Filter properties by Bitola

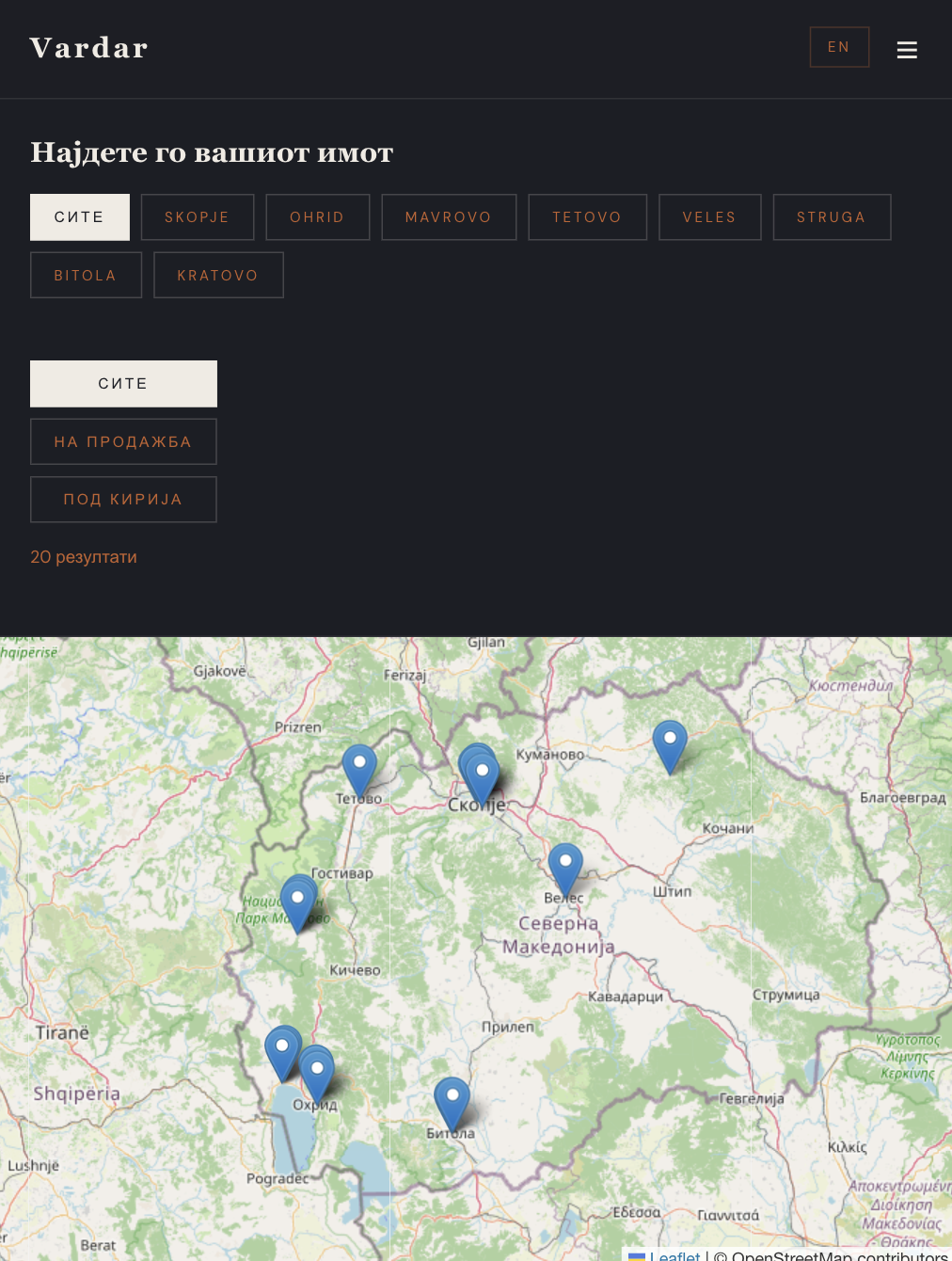pyautogui.click(x=86, y=275)
